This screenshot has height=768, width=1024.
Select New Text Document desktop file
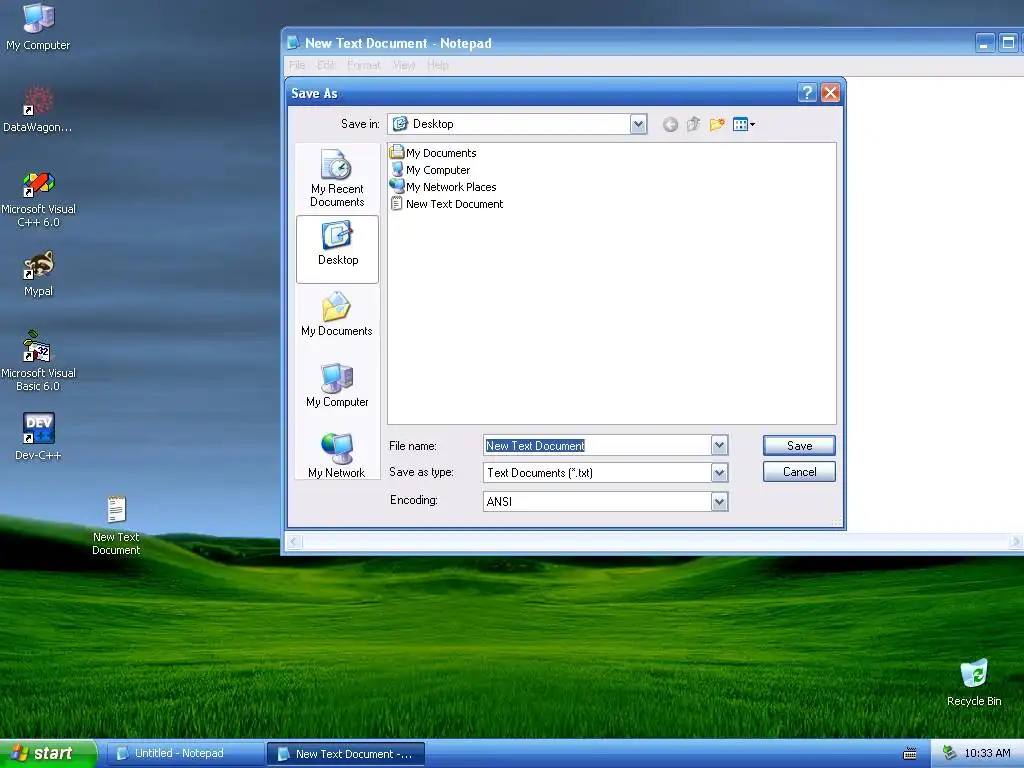click(x=116, y=525)
